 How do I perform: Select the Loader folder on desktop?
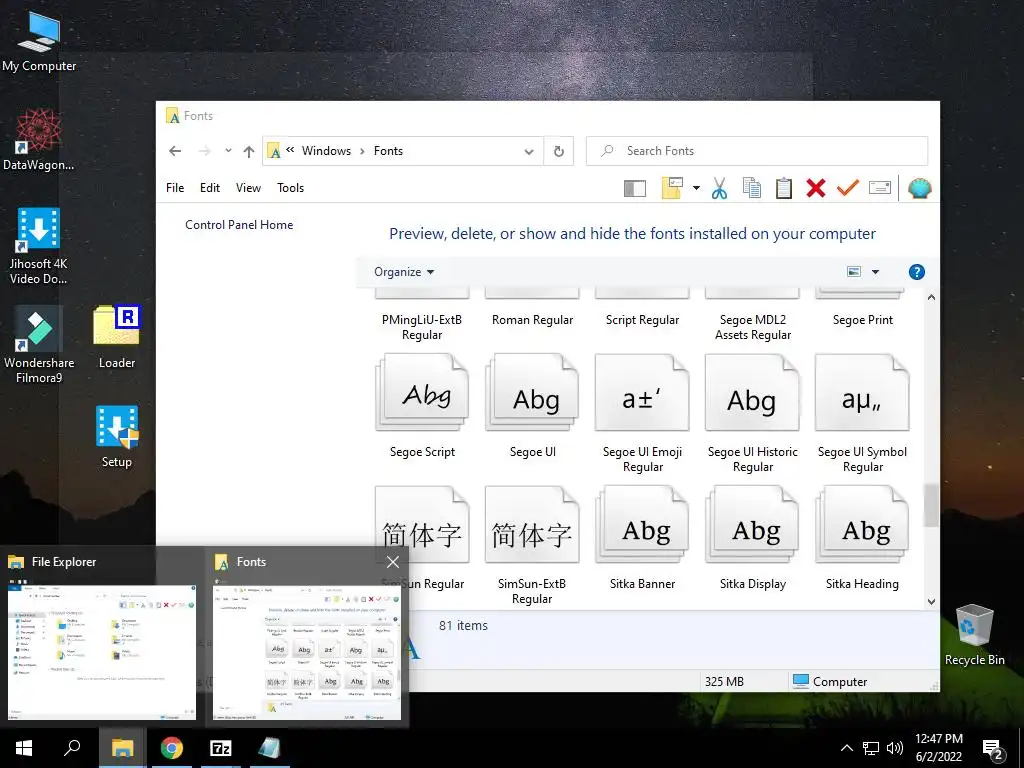pos(117,337)
